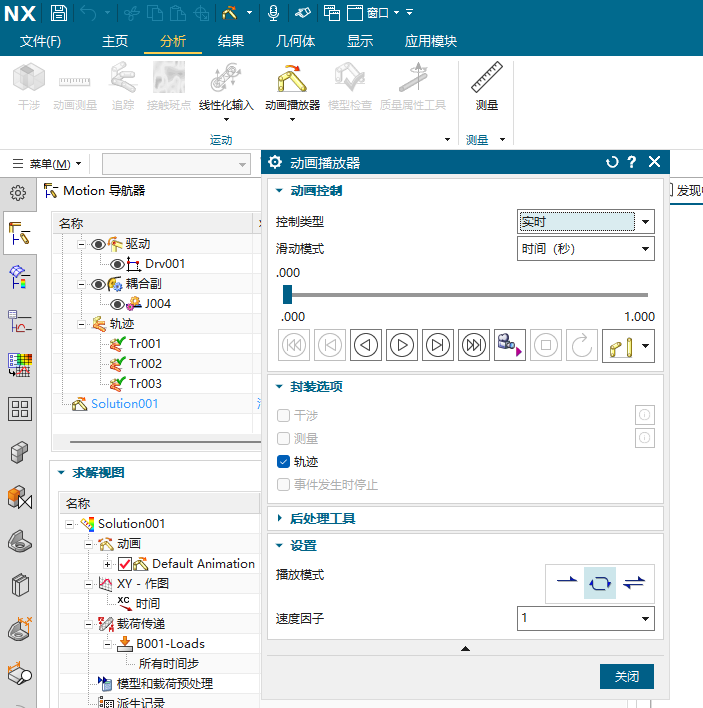Click the animation time slider handle
Screen dimensions: 703x708
pyautogui.click(x=288, y=294)
